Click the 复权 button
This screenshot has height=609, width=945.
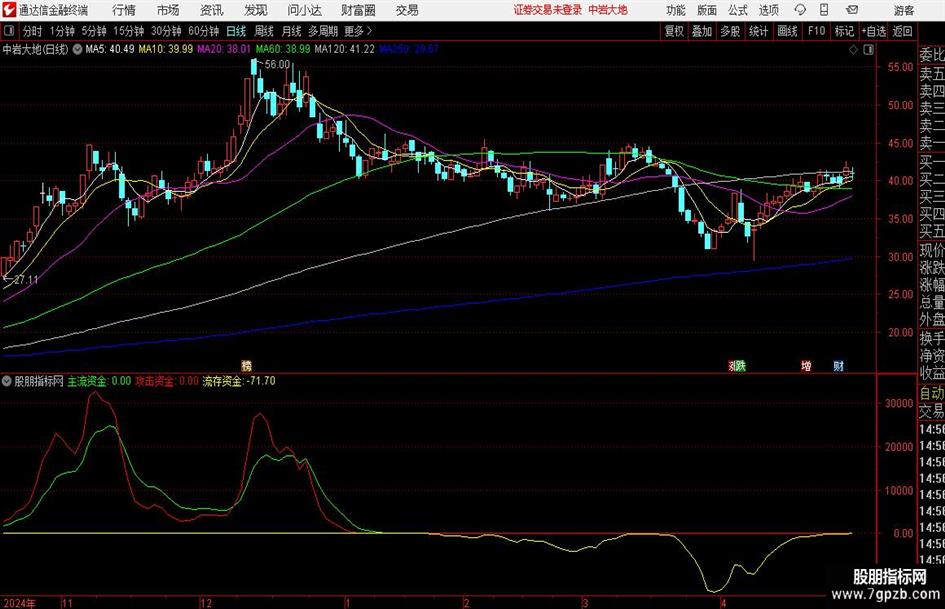[674, 31]
